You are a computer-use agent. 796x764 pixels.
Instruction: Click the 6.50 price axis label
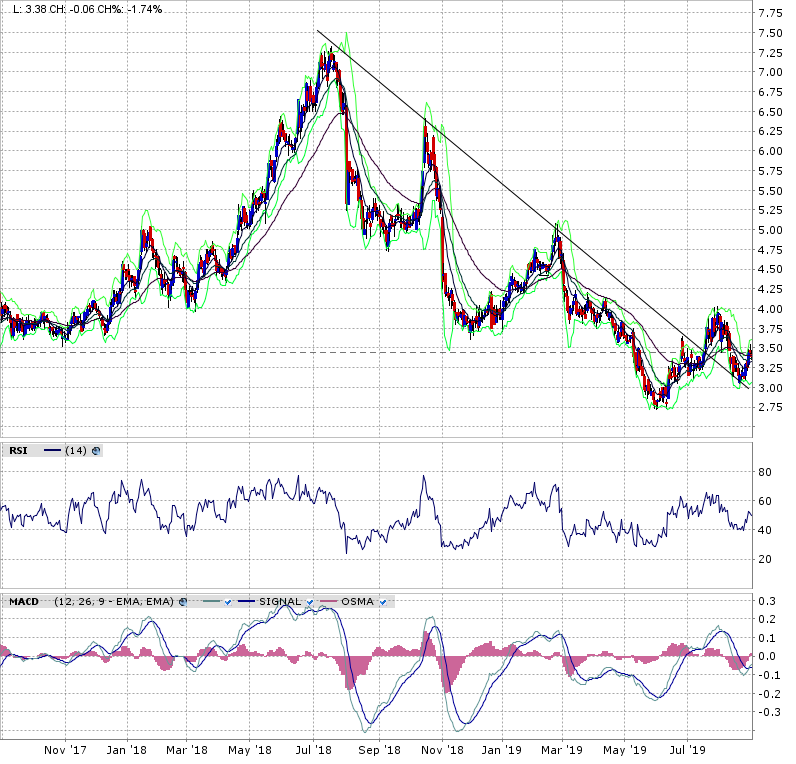(x=770, y=112)
